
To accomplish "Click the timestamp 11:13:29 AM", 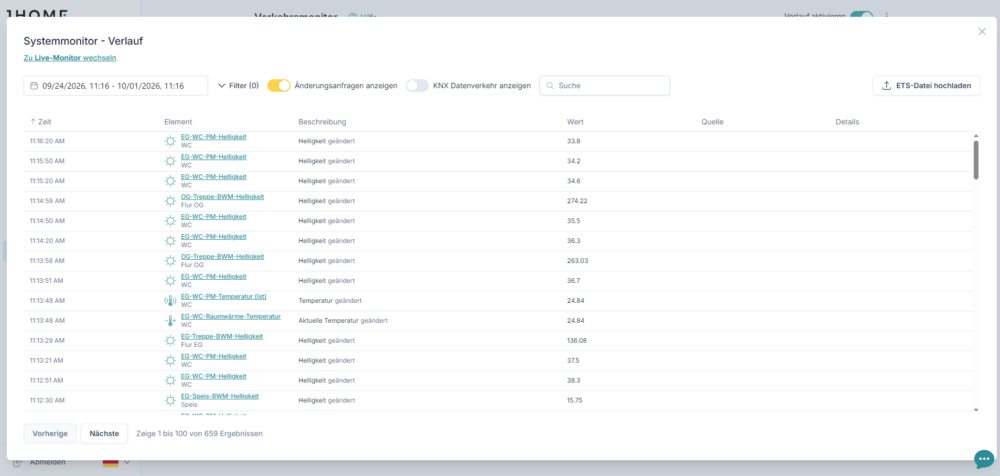I will coord(47,340).
